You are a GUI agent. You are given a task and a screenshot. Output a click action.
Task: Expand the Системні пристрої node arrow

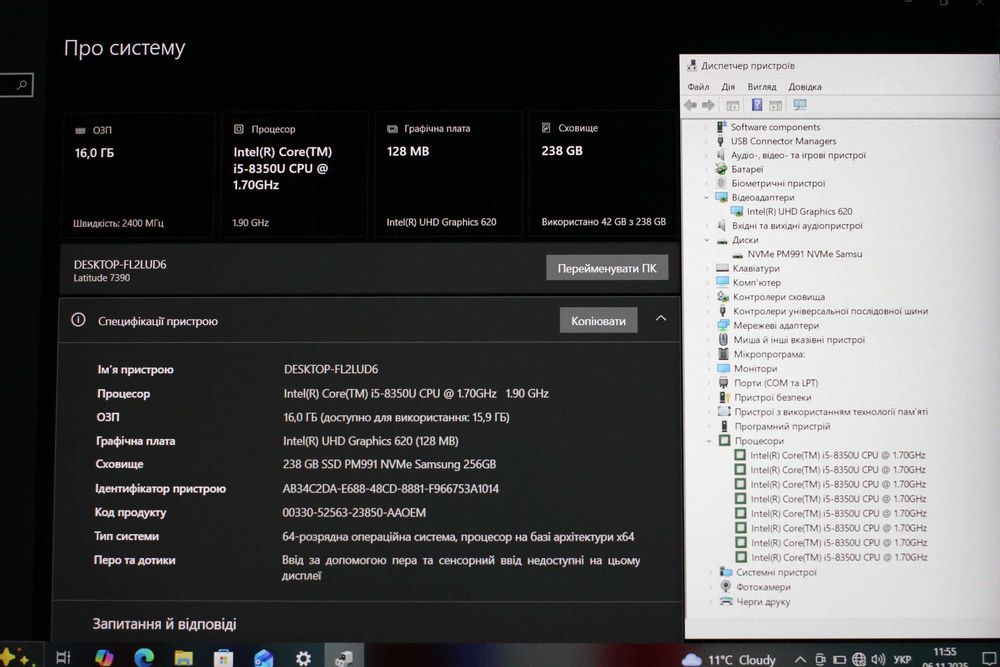pos(710,573)
